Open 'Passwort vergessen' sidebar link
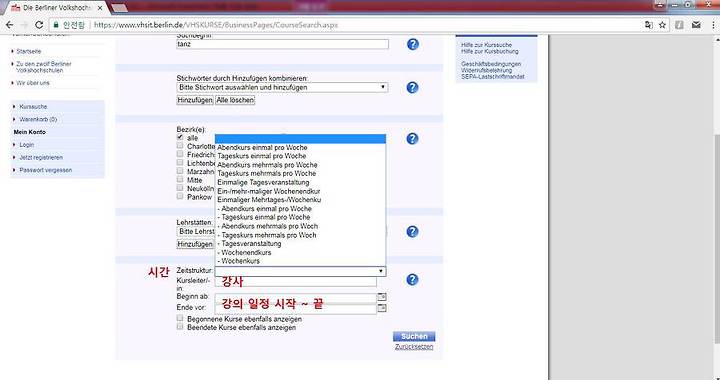Screen dimensions: 720x380 click(45, 170)
